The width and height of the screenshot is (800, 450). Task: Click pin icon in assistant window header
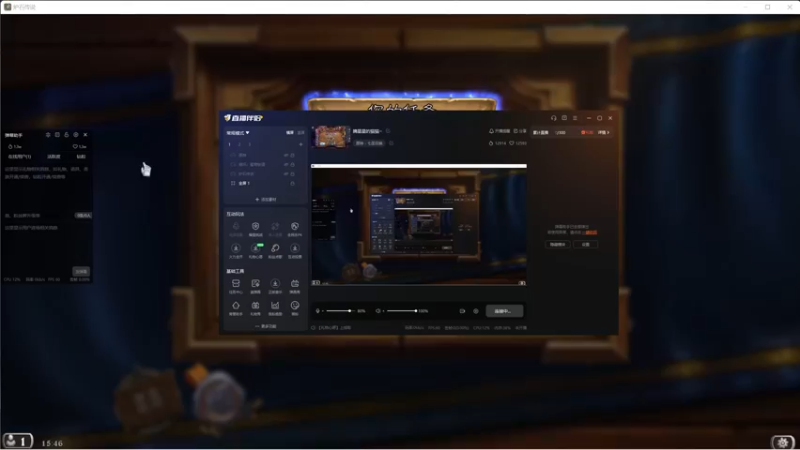[48, 135]
